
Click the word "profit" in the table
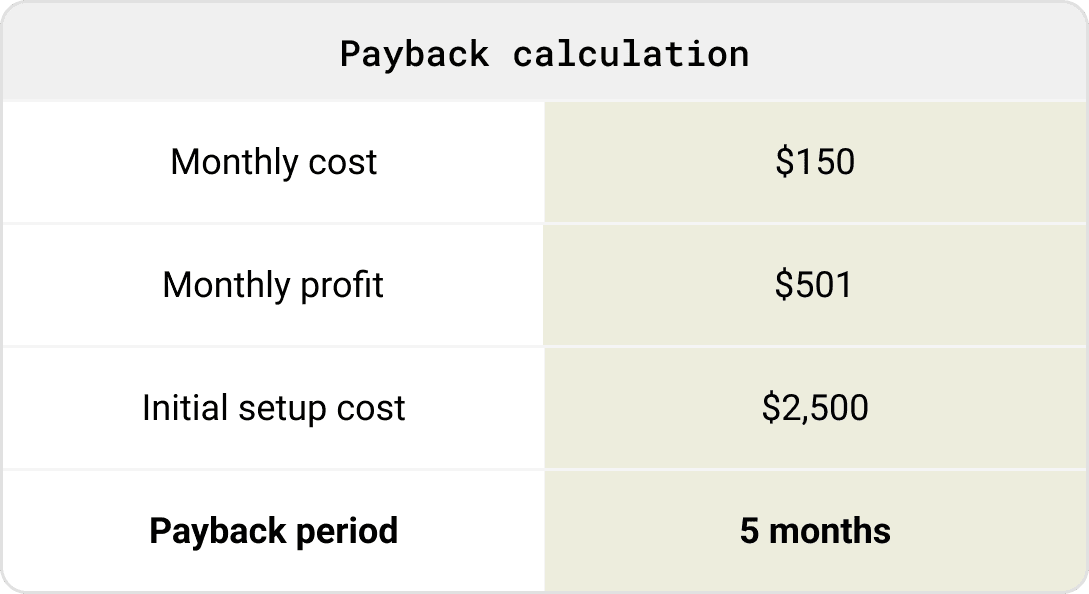[x=342, y=286]
